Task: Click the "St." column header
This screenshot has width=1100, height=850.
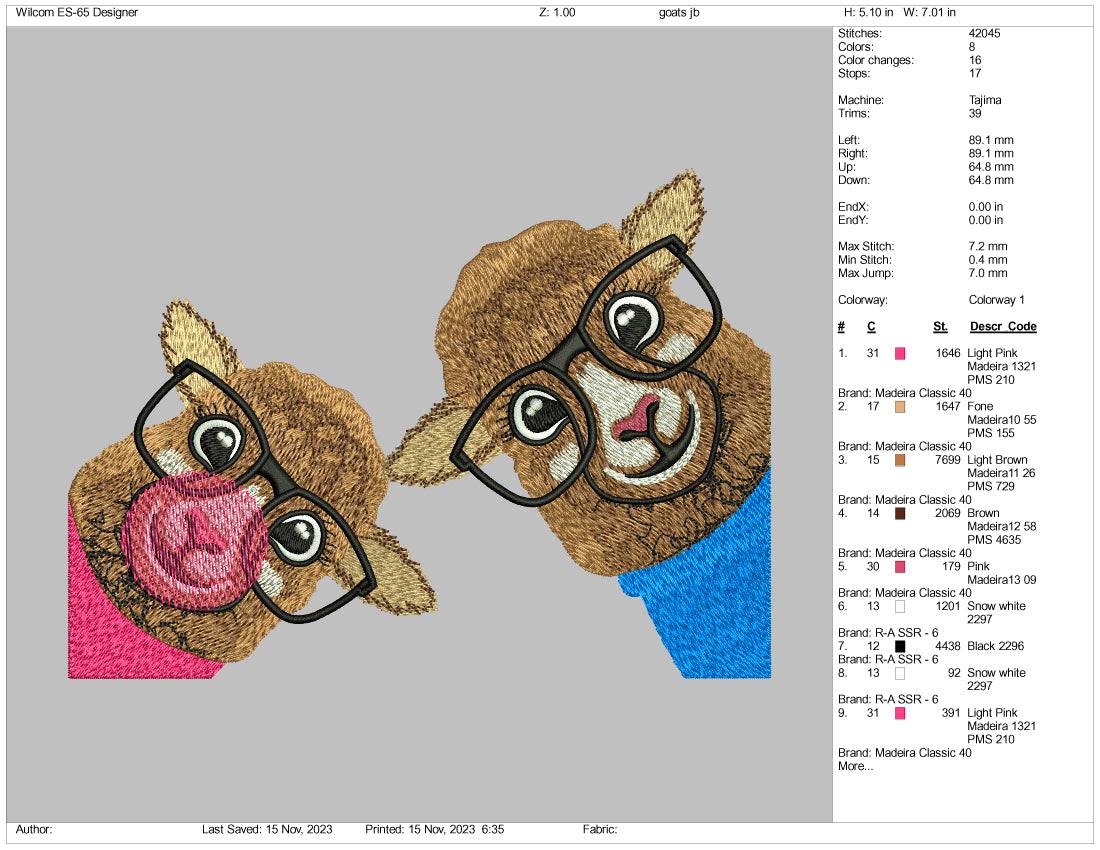Action: (x=940, y=327)
